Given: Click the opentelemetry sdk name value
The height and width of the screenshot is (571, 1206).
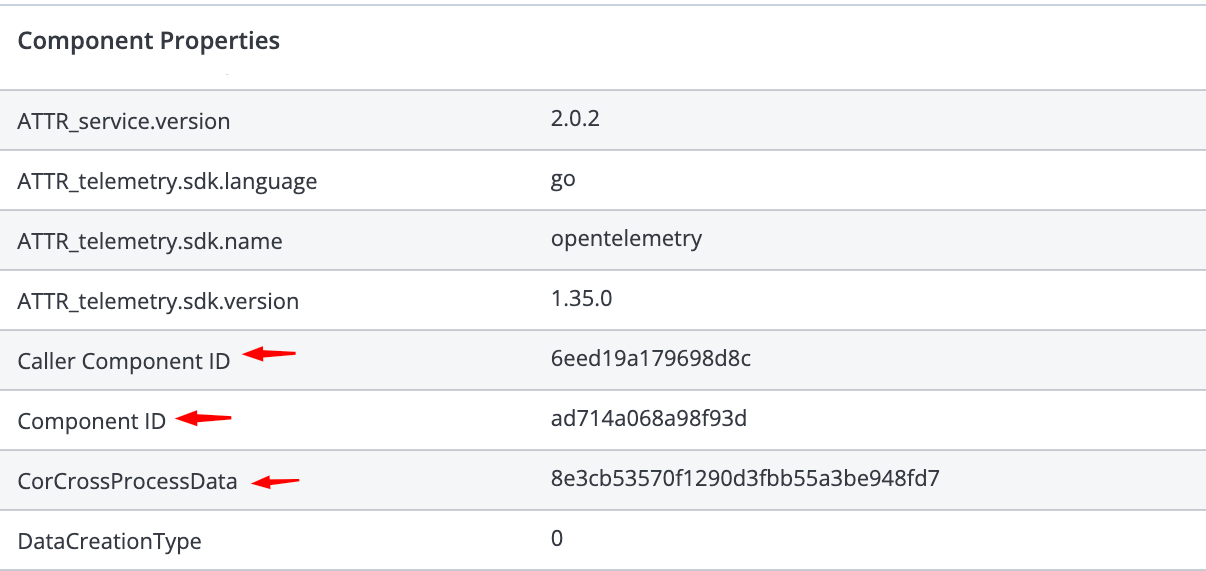Looking at the screenshot, I should [626, 239].
